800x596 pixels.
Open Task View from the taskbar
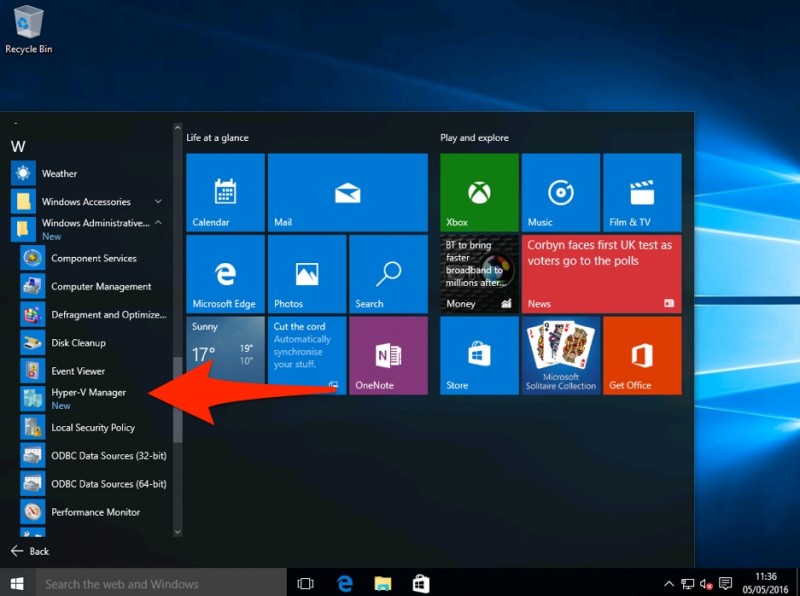305,583
